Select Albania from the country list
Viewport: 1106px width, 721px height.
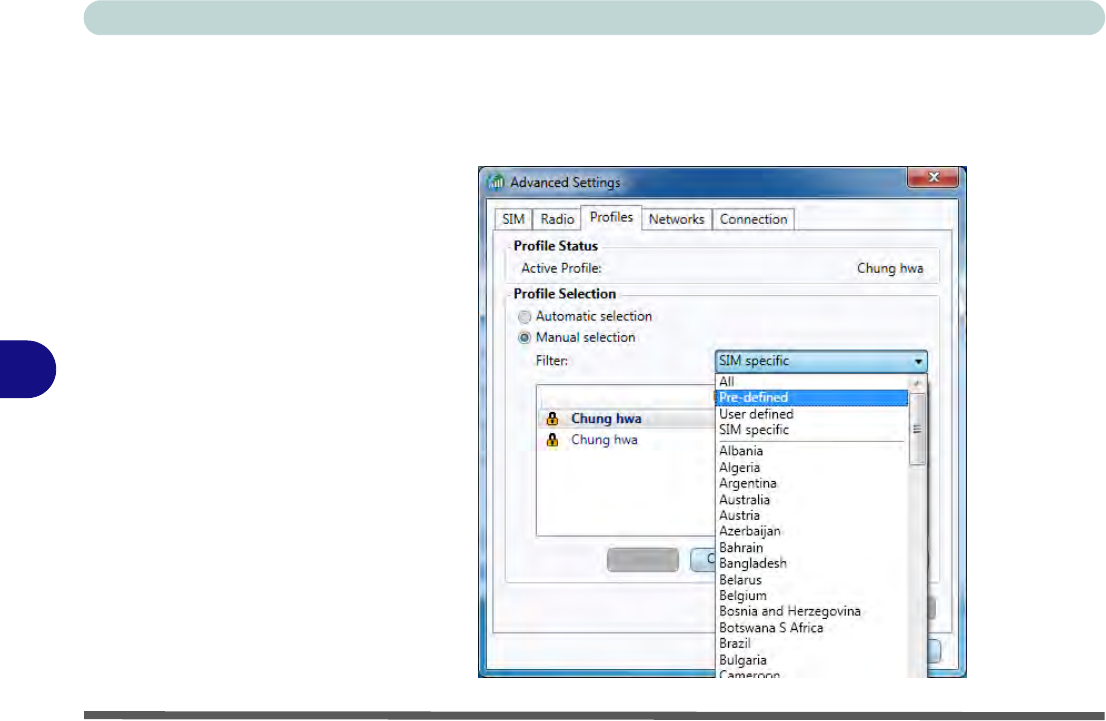point(741,451)
